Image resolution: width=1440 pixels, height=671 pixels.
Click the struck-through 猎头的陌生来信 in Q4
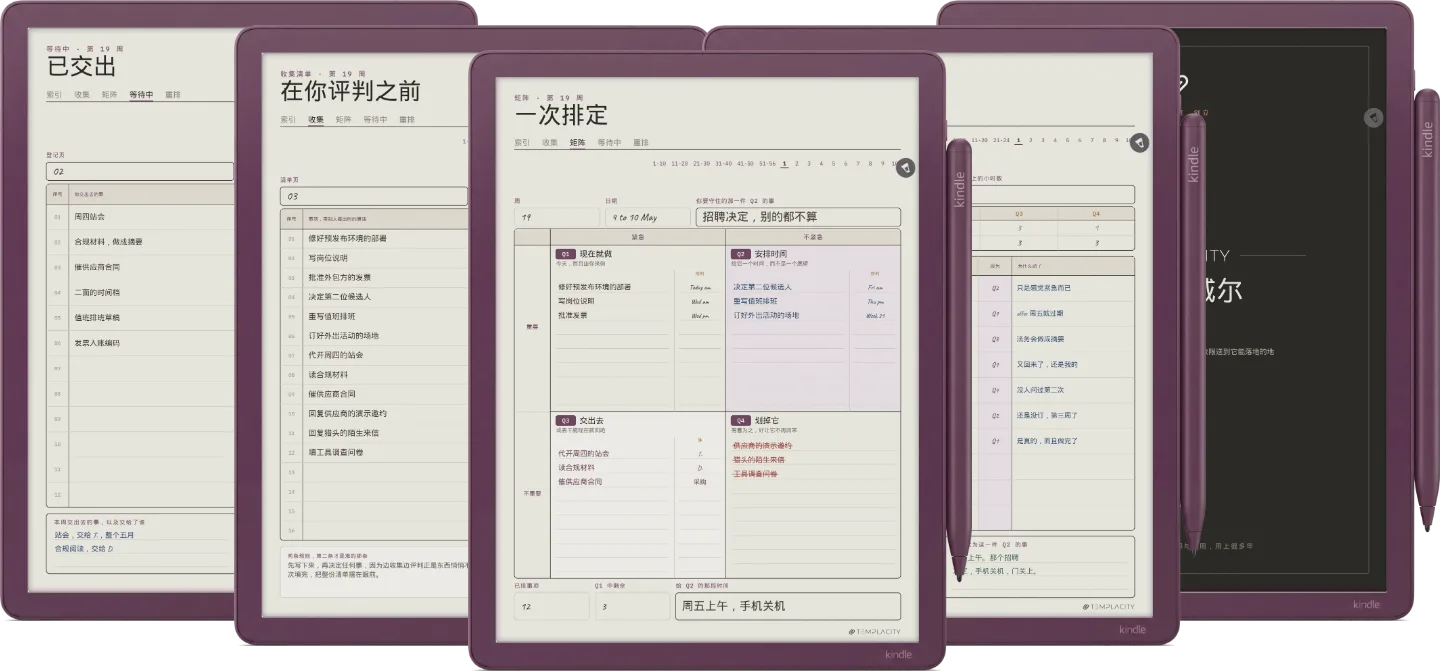pyautogui.click(x=759, y=459)
